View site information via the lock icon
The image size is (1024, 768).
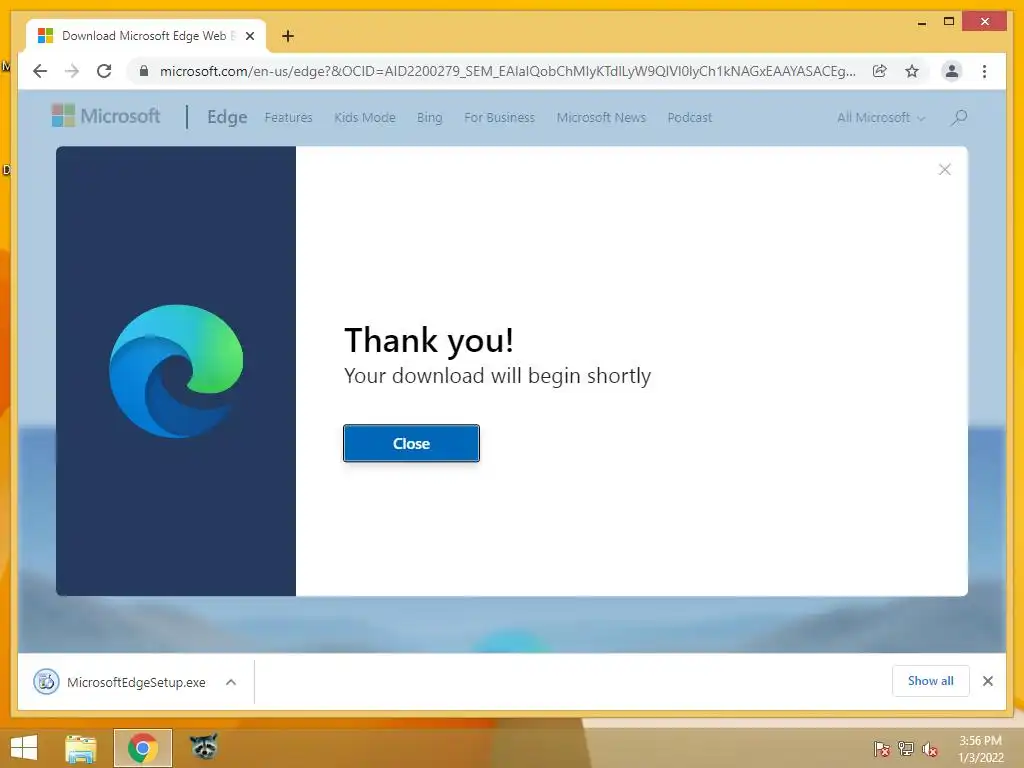coord(144,71)
